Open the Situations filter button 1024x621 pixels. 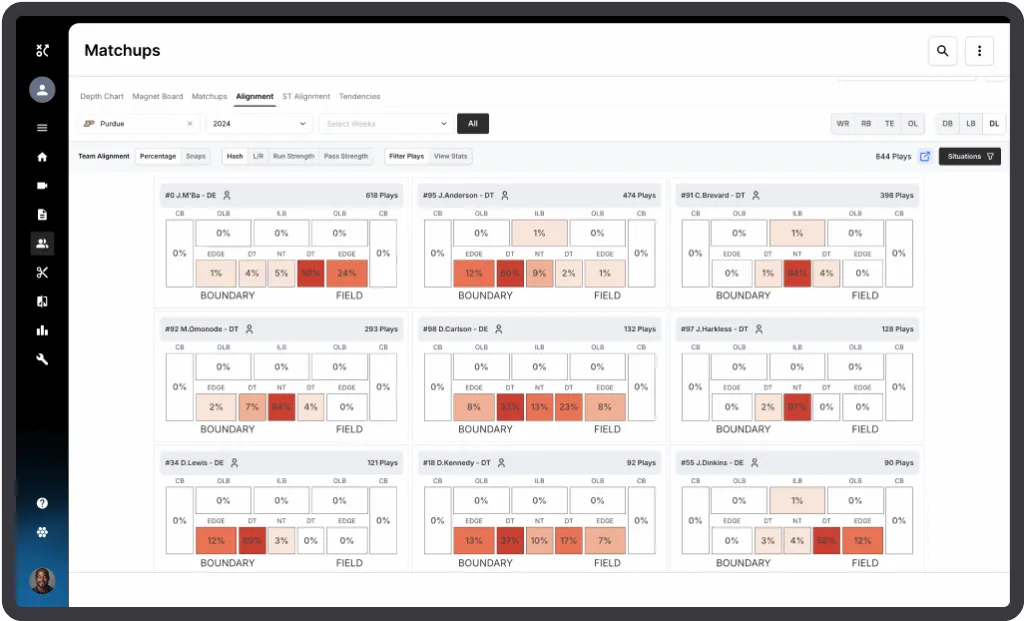(969, 156)
